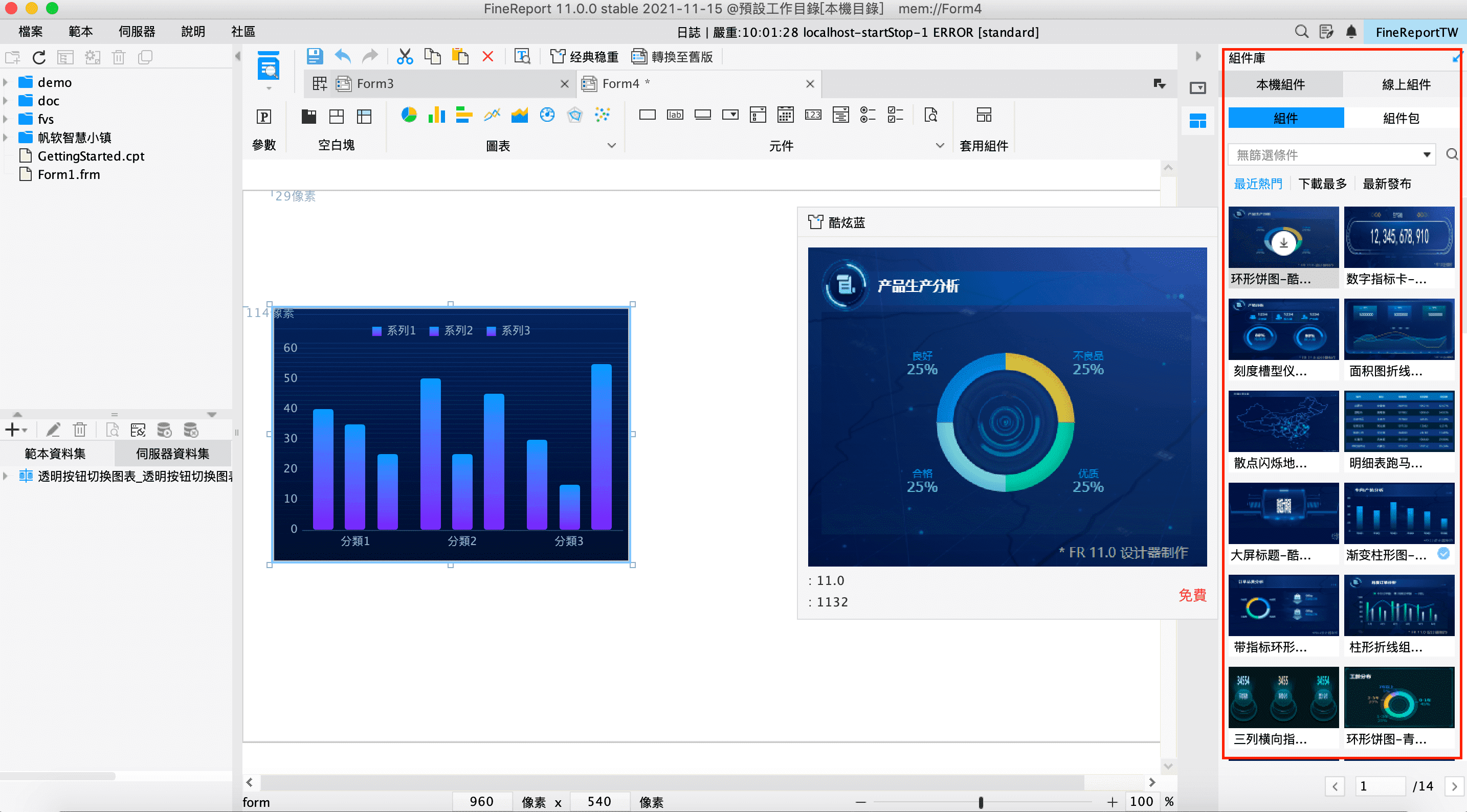
Task: Click the 轉換至舊版 button
Action: pos(673,57)
